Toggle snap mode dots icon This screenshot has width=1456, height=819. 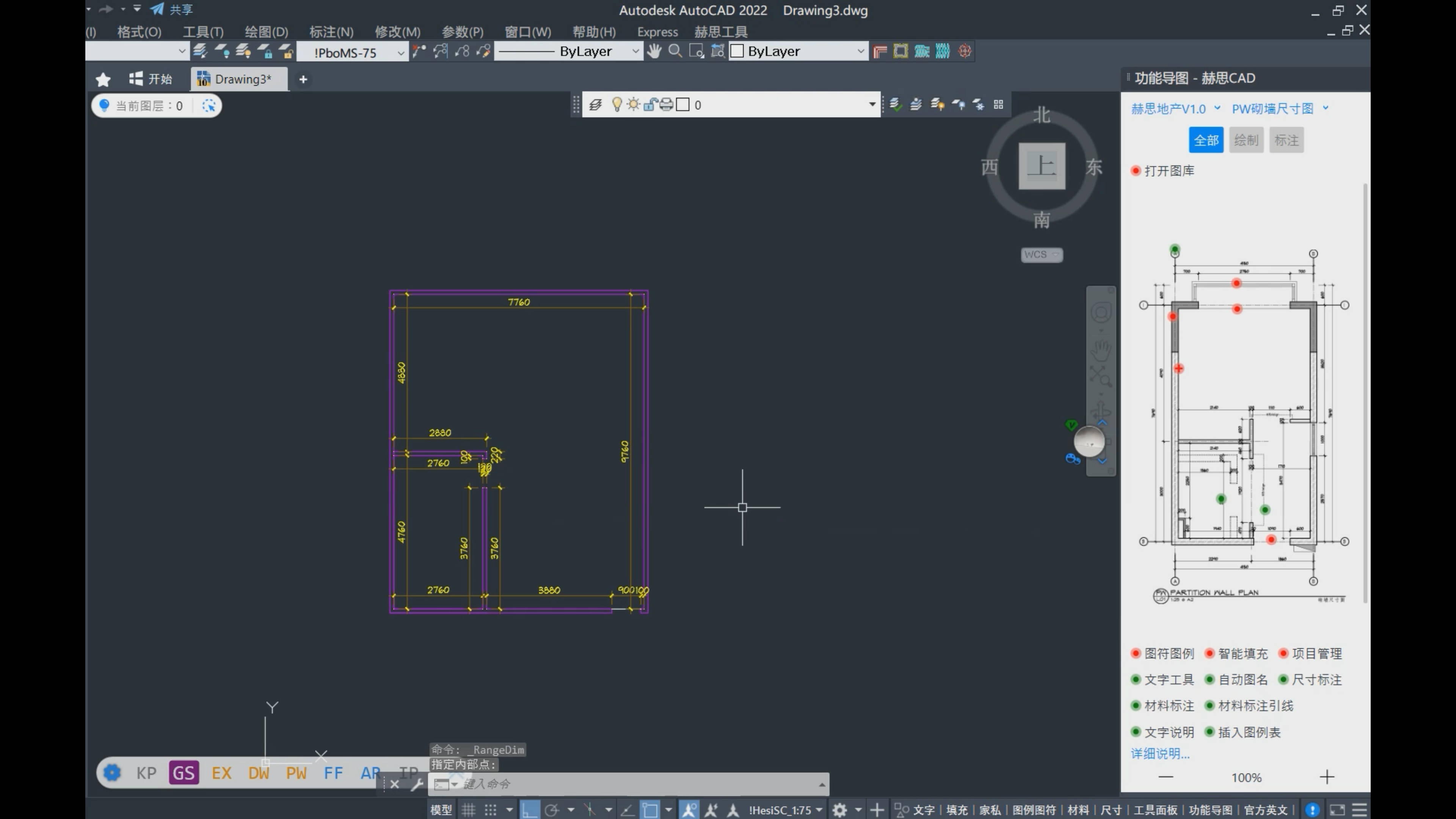point(490,810)
